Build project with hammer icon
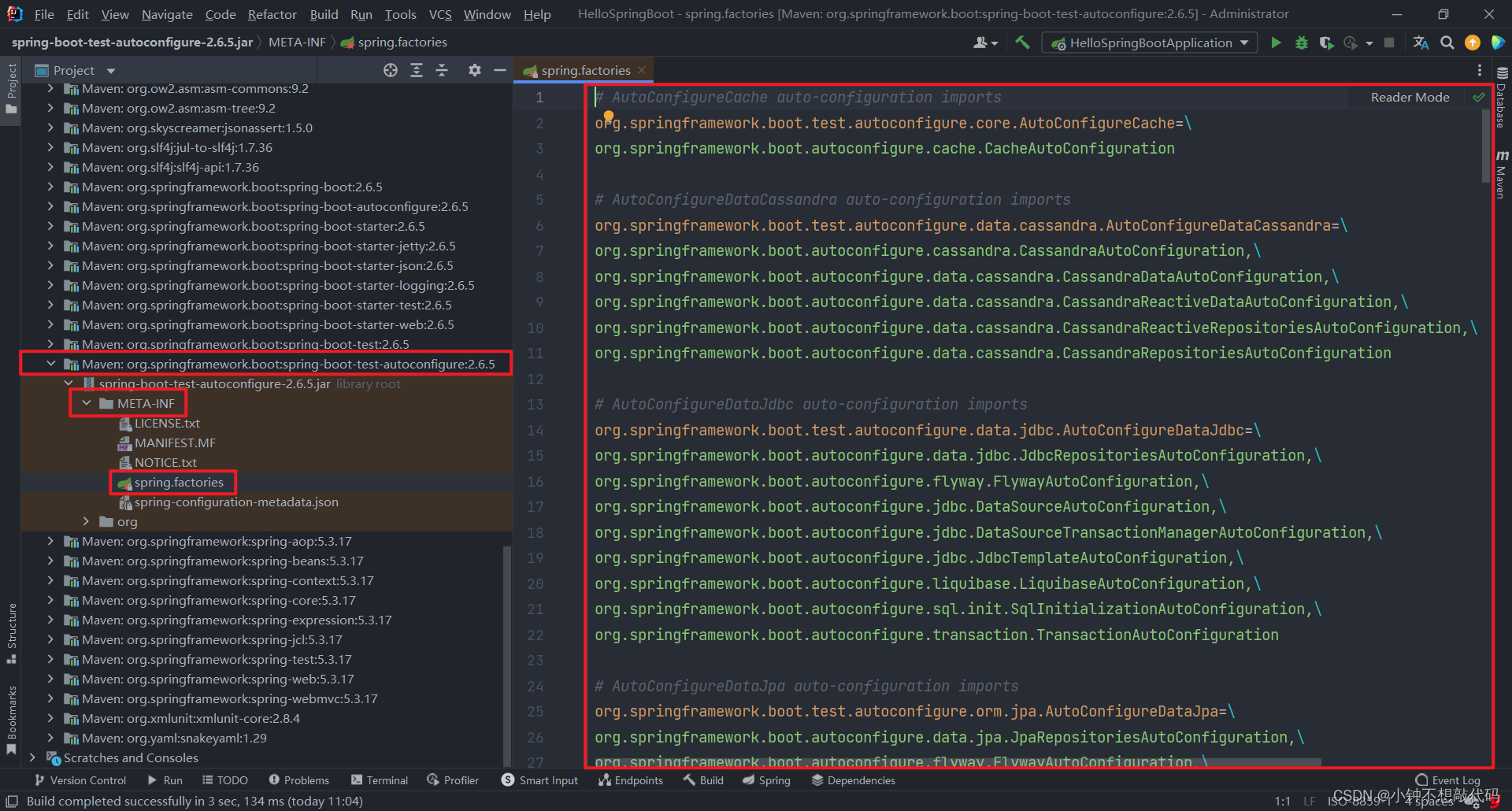 (1022, 43)
